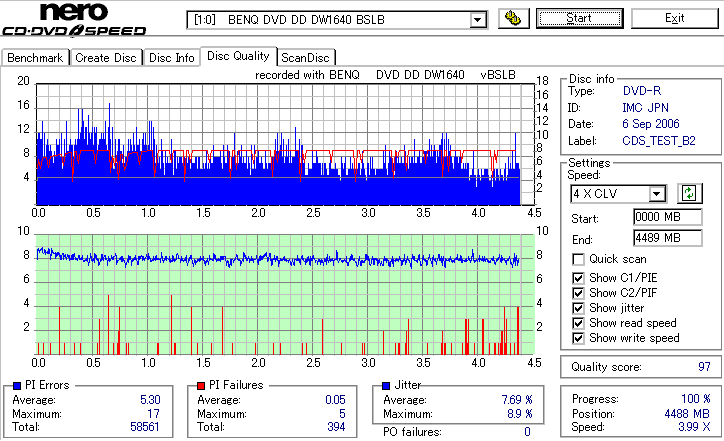Open the 4 X CLV speed dropdown
The width and height of the screenshot is (724, 441).
(657, 193)
